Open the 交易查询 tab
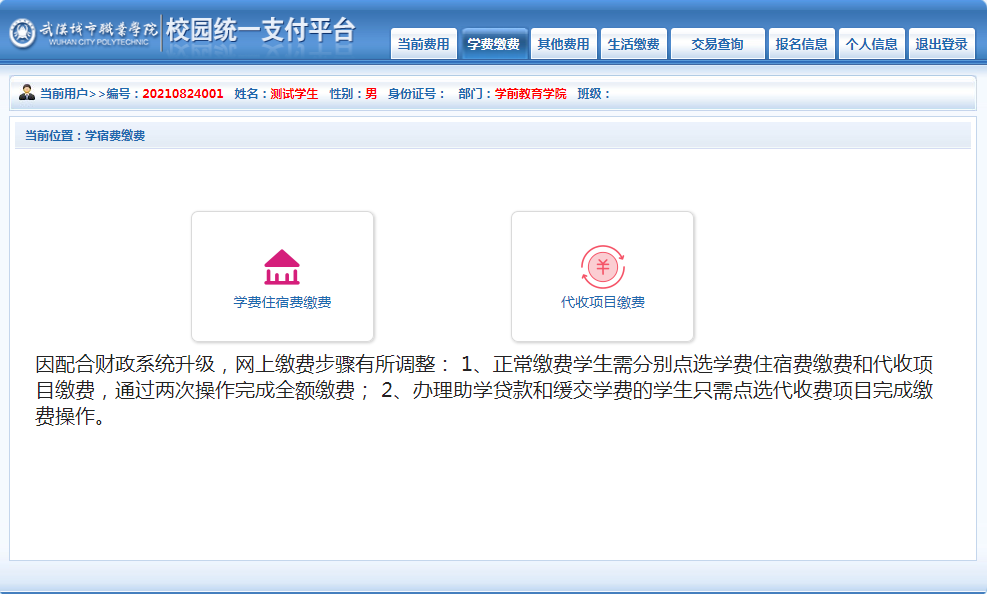 [x=717, y=44]
